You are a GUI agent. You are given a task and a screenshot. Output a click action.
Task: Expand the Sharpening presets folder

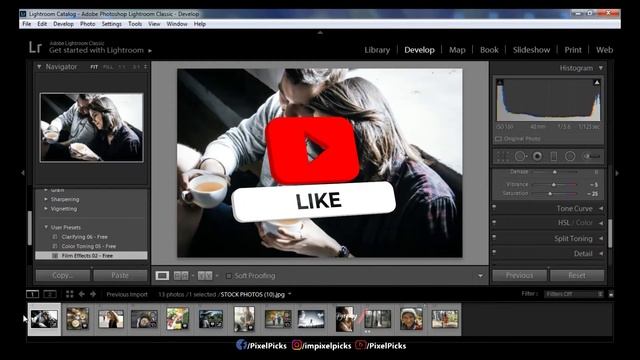coord(46,199)
